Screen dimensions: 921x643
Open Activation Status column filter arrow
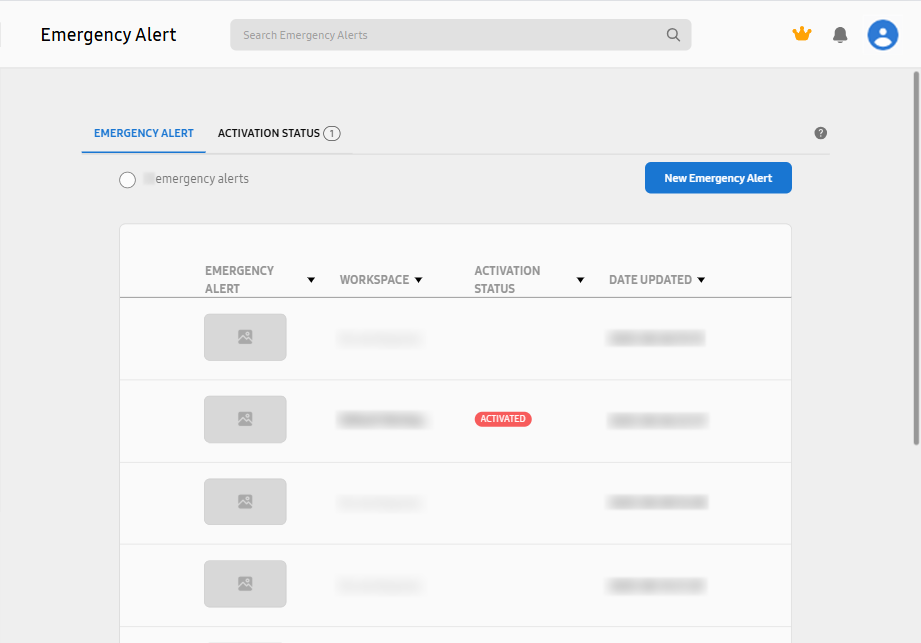click(580, 280)
